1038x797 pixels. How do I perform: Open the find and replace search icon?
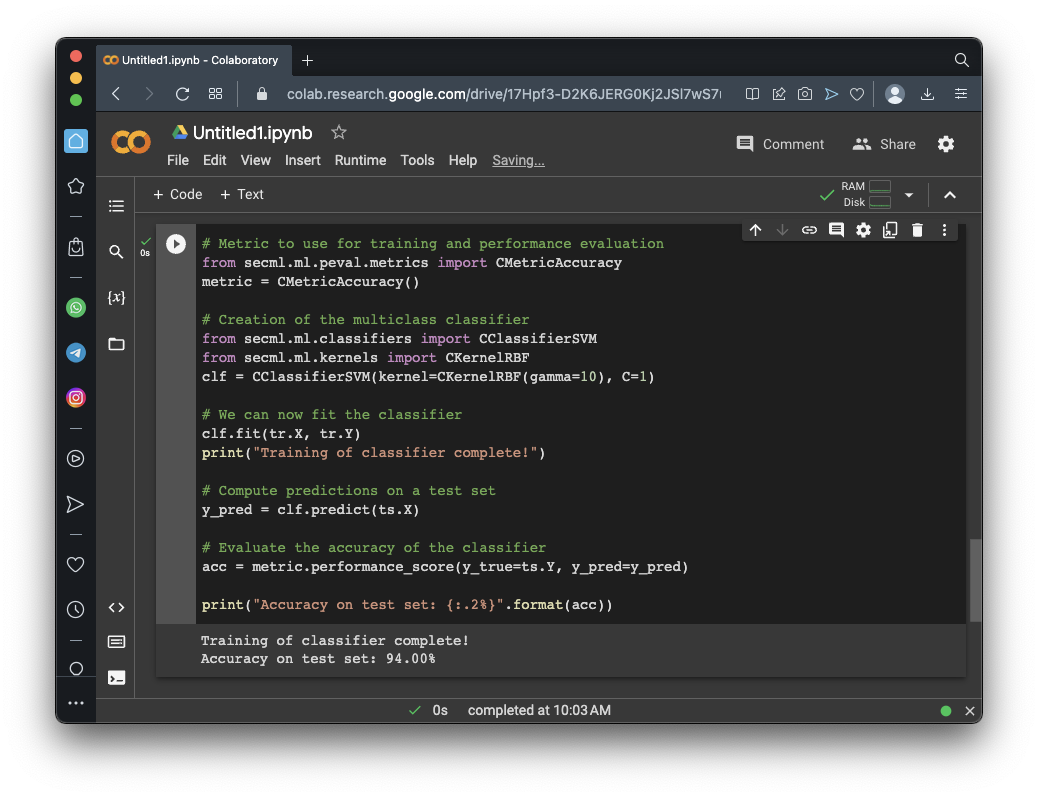tap(116, 252)
